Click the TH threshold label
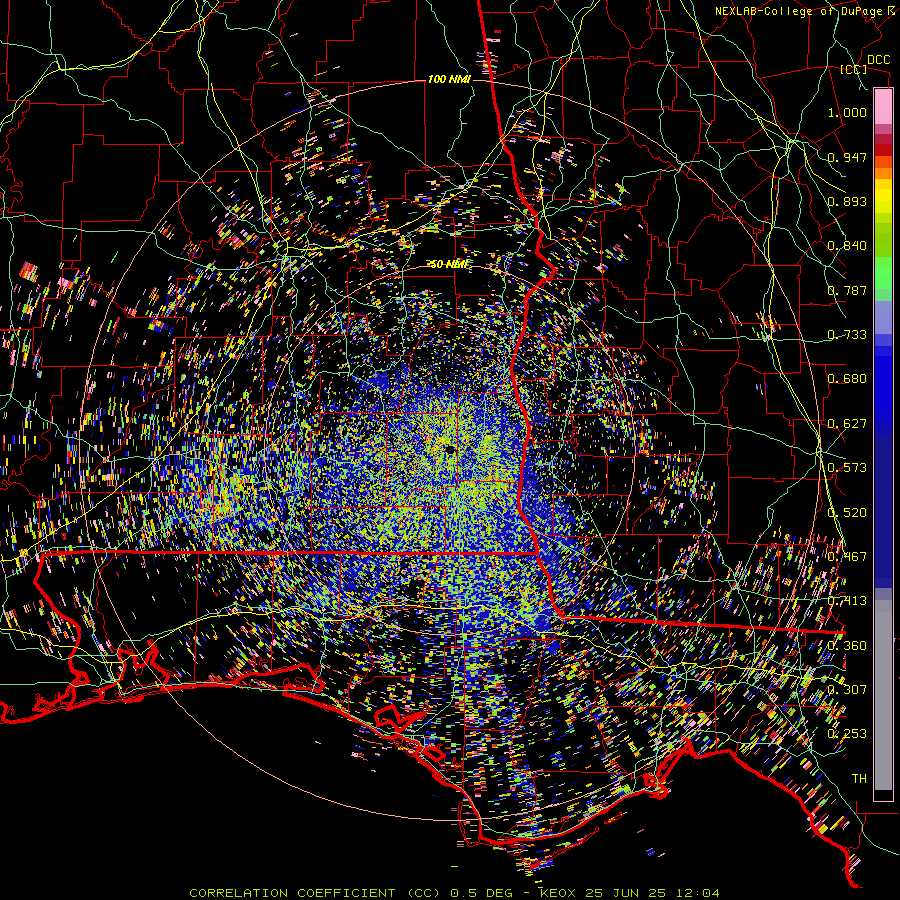Viewport: 900px width, 900px height. click(x=859, y=779)
